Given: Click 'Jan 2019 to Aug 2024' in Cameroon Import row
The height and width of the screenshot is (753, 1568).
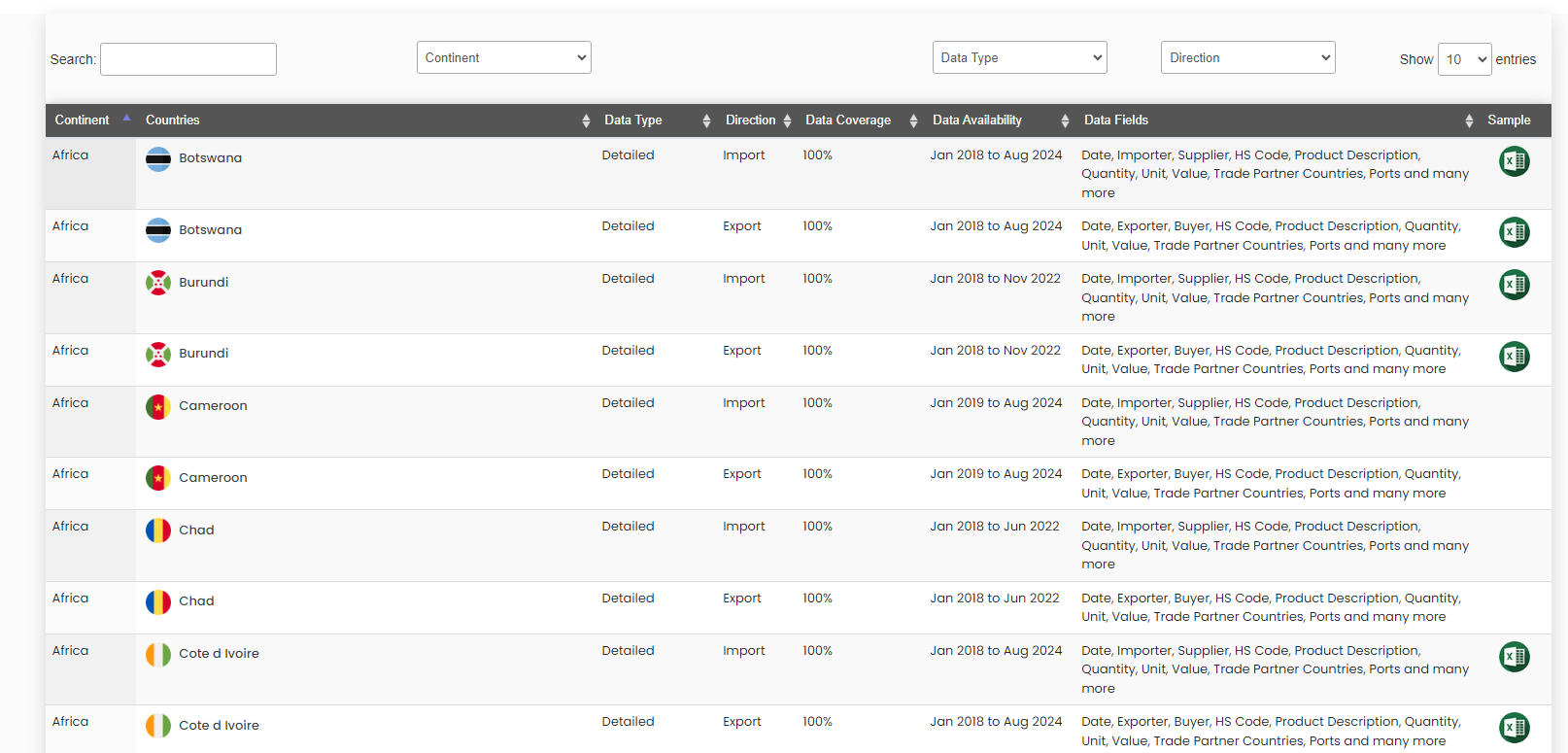Looking at the screenshot, I should (996, 403).
